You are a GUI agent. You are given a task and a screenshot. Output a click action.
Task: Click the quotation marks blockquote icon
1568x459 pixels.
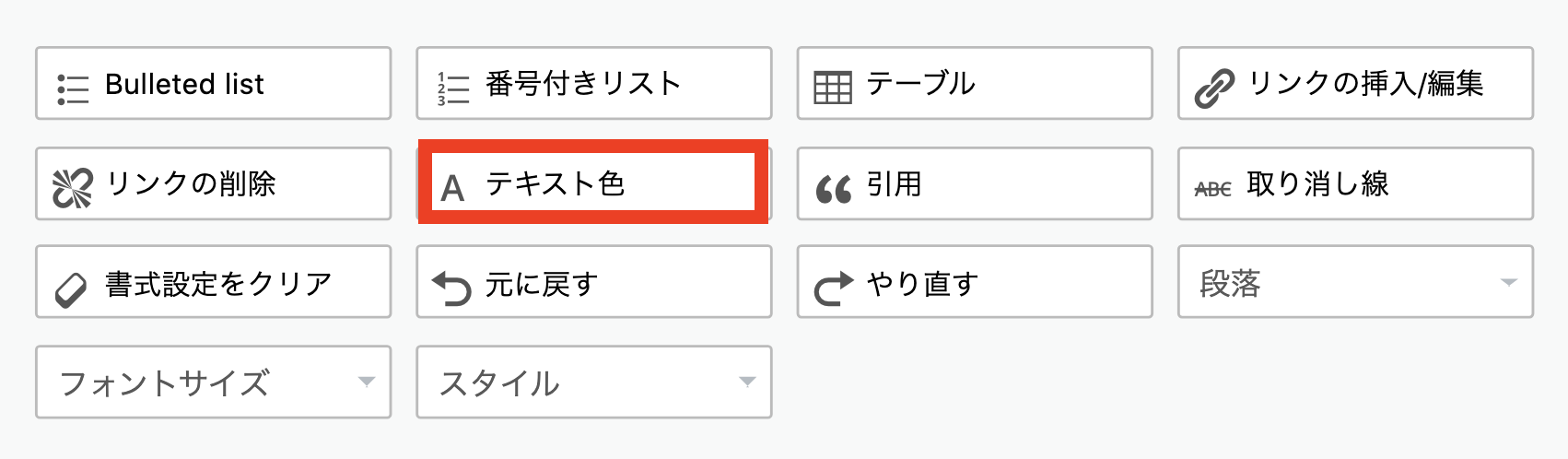(x=834, y=190)
